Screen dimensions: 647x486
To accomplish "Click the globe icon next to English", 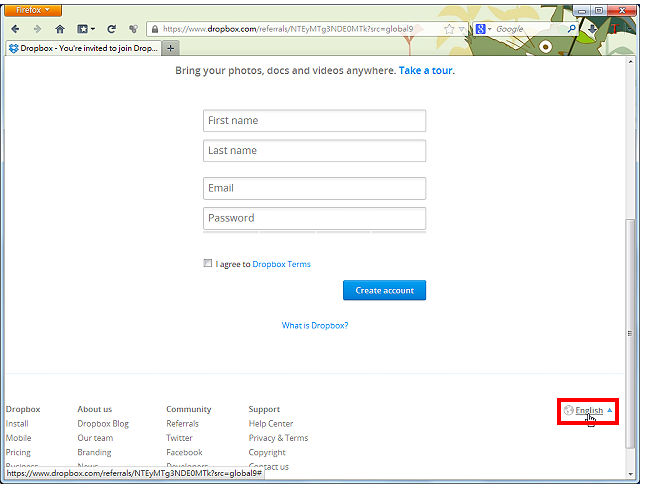I will [x=569, y=410].
